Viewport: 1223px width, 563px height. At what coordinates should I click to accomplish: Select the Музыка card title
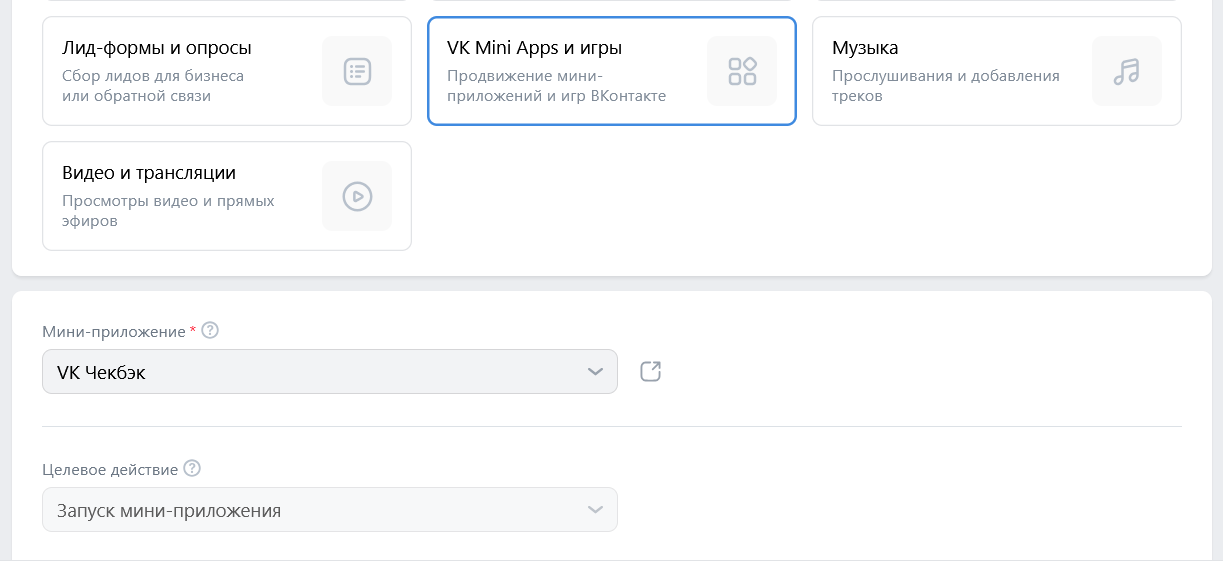[865, 48]
